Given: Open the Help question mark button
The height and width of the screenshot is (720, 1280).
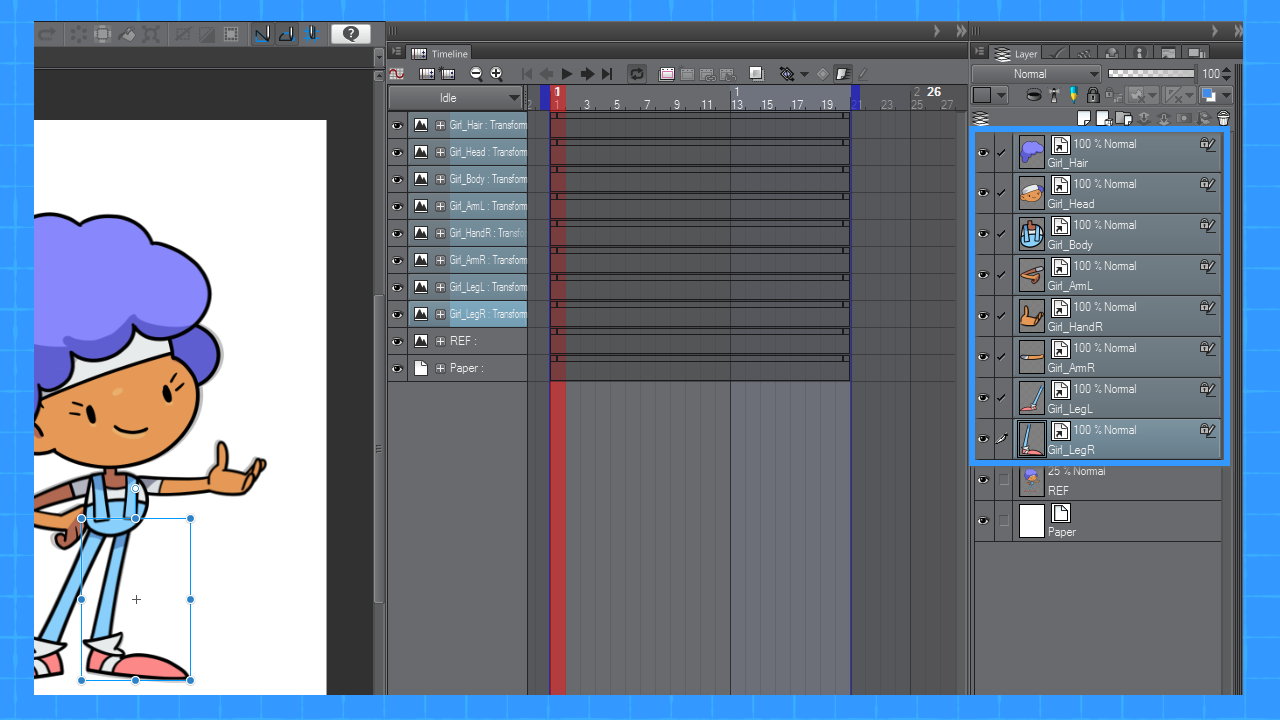Looking at the screenshot, I should (x=351, y=34).
